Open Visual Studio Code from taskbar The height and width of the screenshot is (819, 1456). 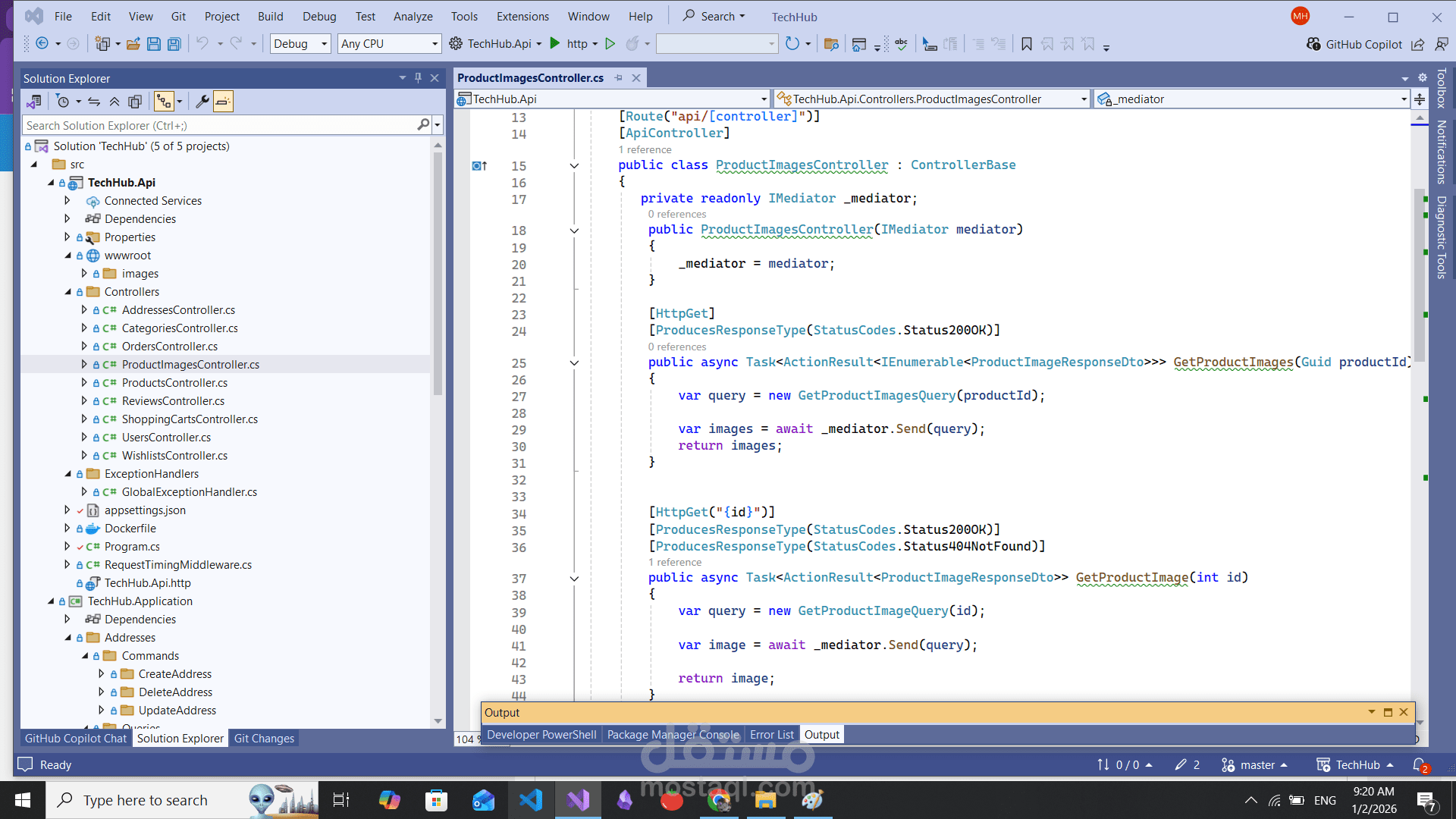tap(531, 800)
